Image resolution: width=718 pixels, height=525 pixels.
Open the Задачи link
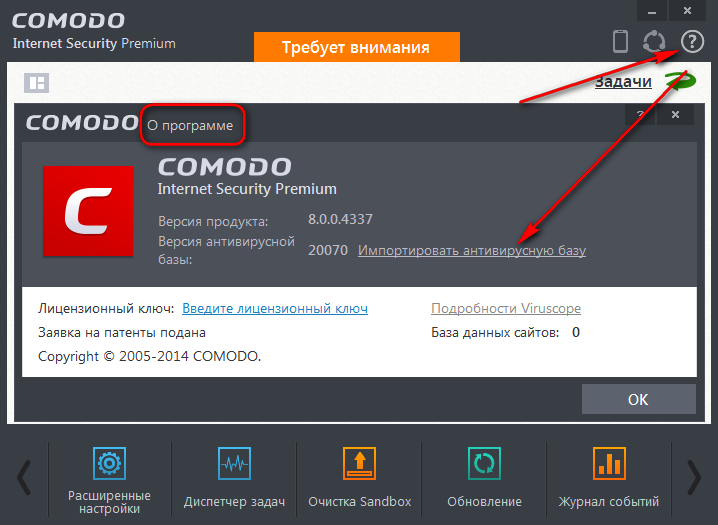623,81
